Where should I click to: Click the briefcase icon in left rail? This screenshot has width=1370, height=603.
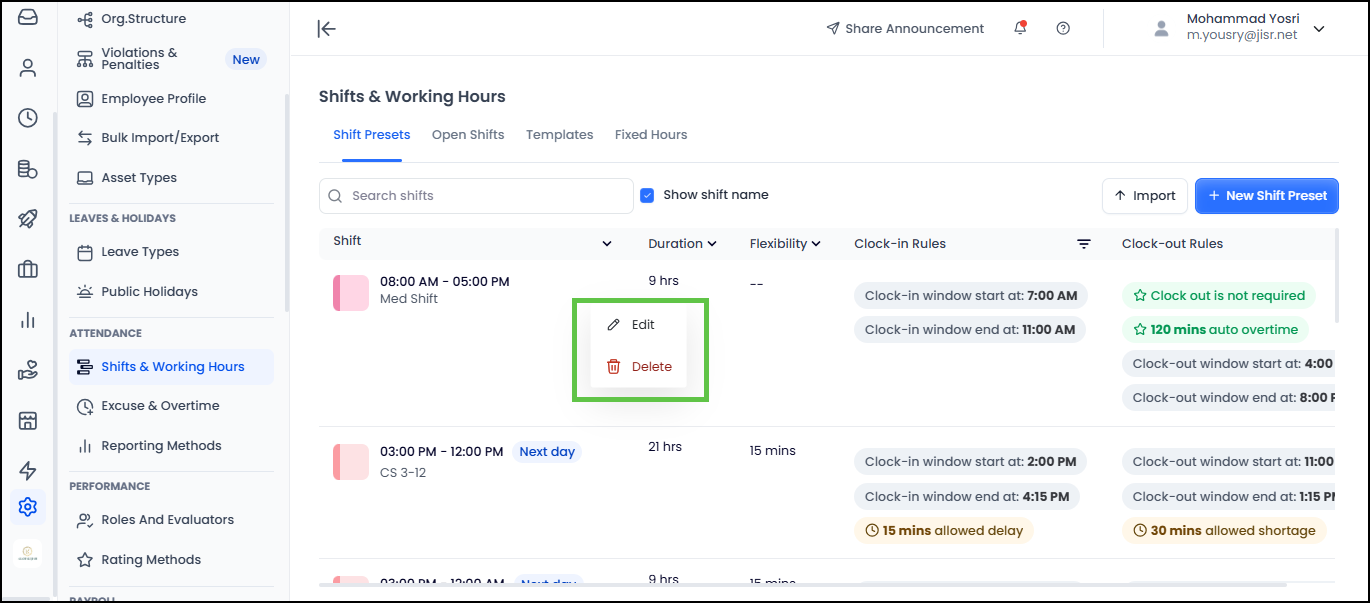[x=28, y=269]
